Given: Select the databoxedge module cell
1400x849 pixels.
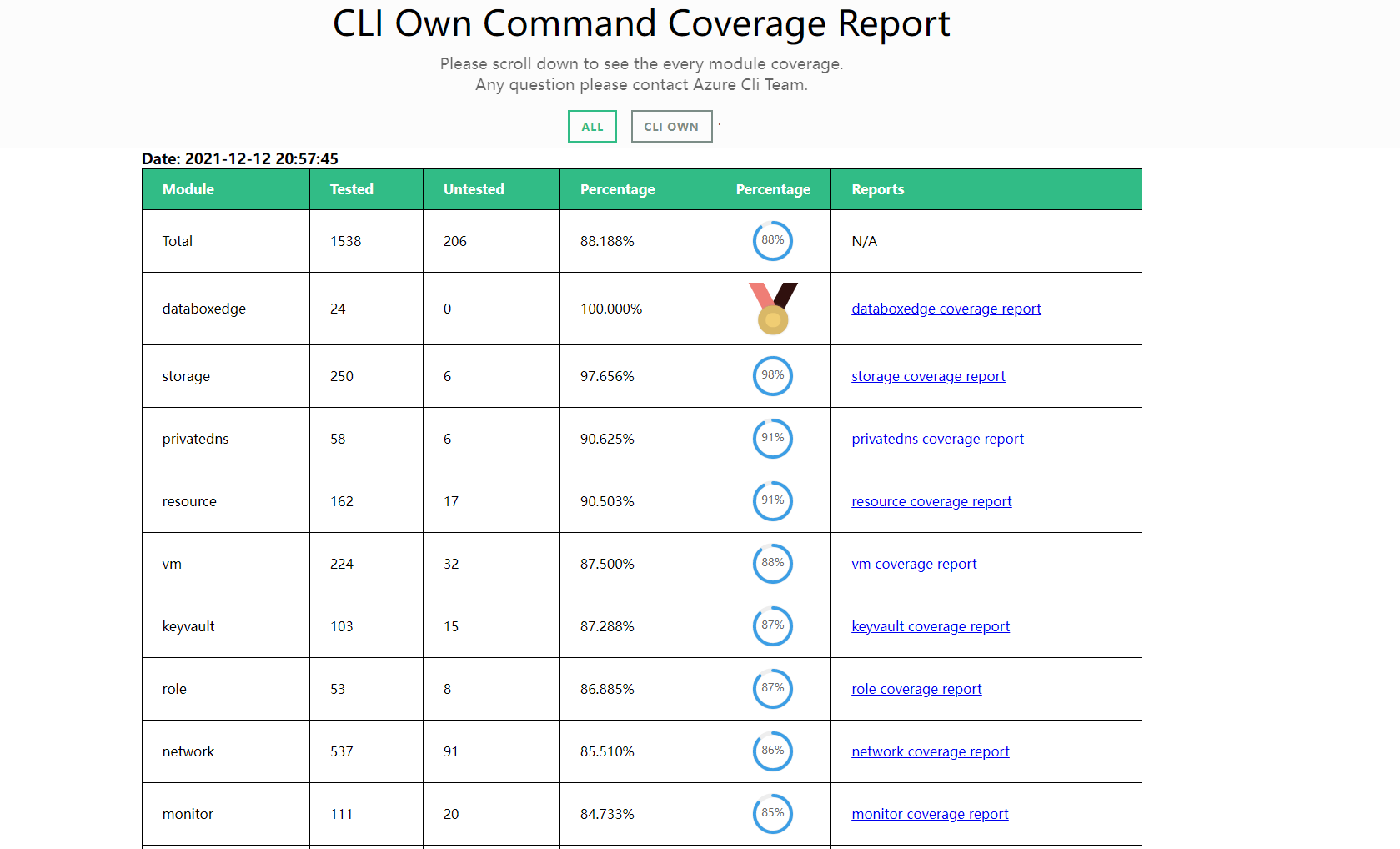Looking at the screenshot, I should pos(226,309).
